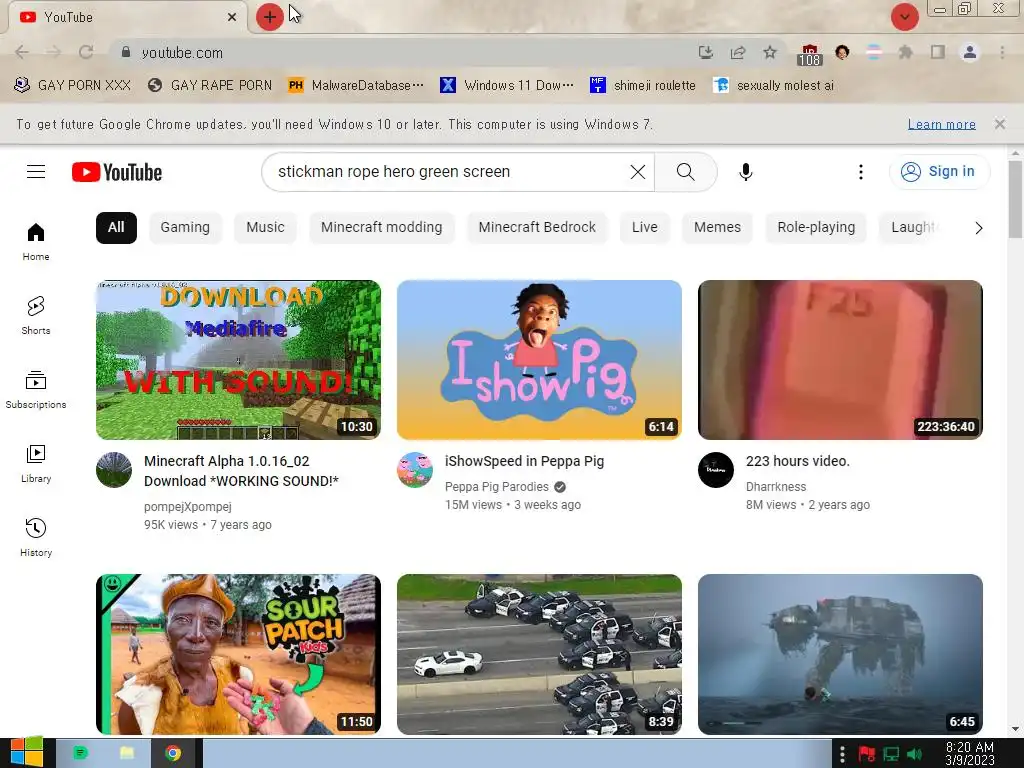
Task: Select the Gaming filter chip
Action: 185,227
